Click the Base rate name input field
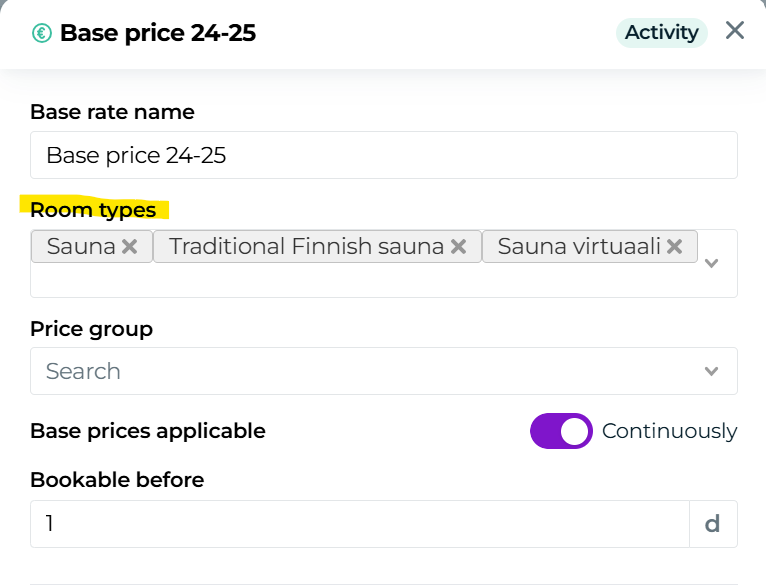Screen dimensions: 766x587 click(x=384, y=155)
